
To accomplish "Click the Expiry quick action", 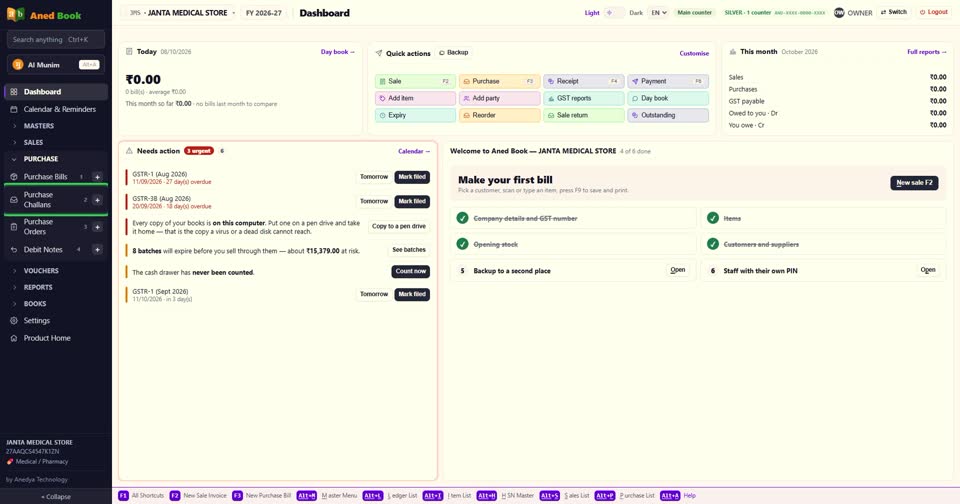I will tap(415, 115).
